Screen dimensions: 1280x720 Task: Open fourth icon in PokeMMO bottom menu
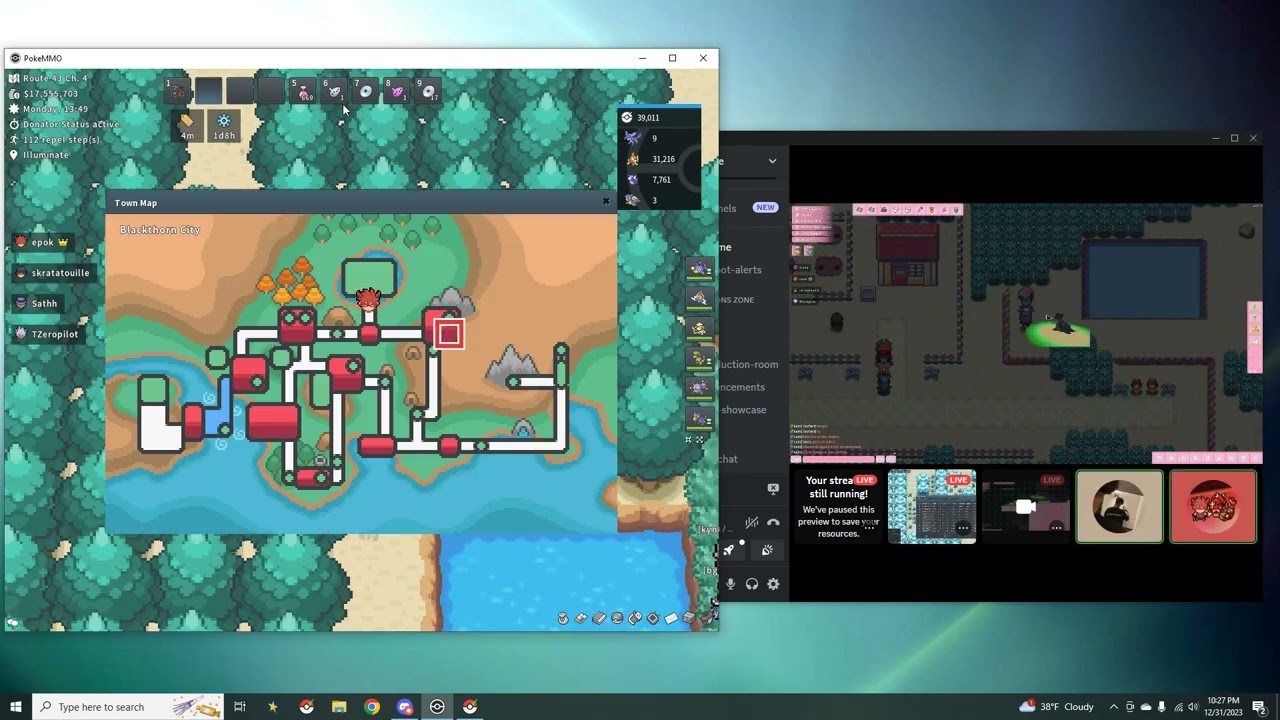pyautogui.click(x=617, y=618)
